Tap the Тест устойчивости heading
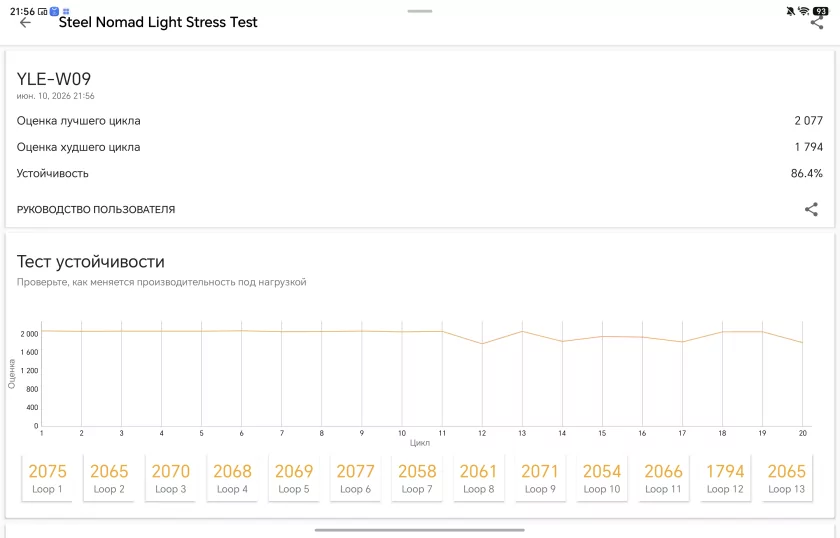The width and height of the screenshot is (840, 538). click(91, 261)
